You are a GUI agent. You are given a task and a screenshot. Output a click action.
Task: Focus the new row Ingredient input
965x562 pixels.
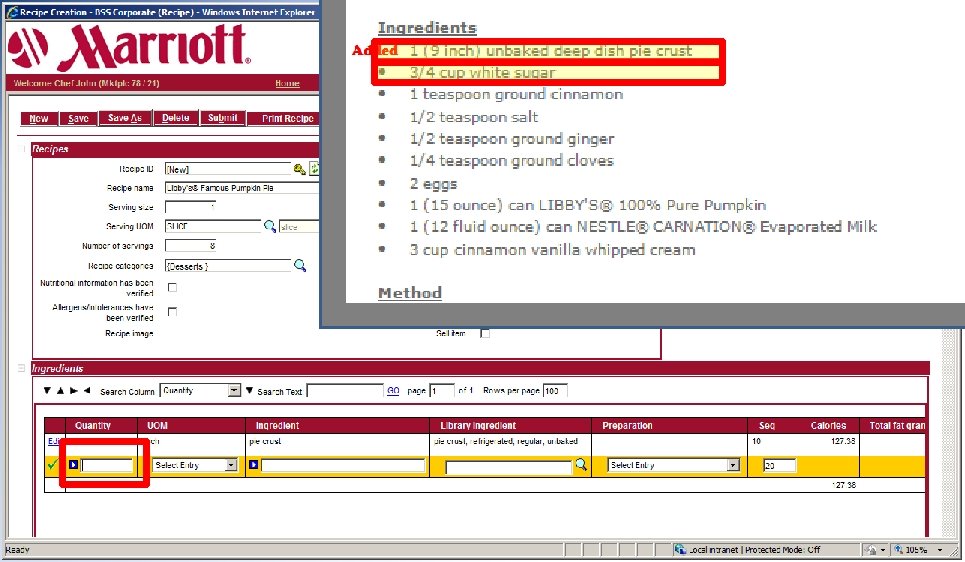343,465
